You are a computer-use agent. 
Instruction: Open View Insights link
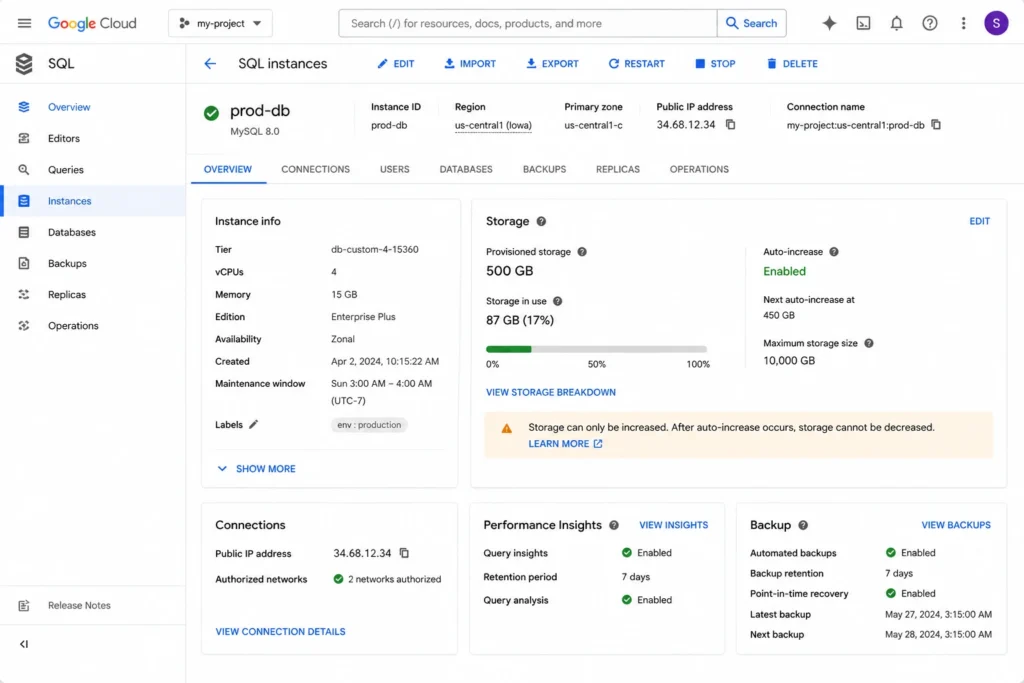pos(673,525)
